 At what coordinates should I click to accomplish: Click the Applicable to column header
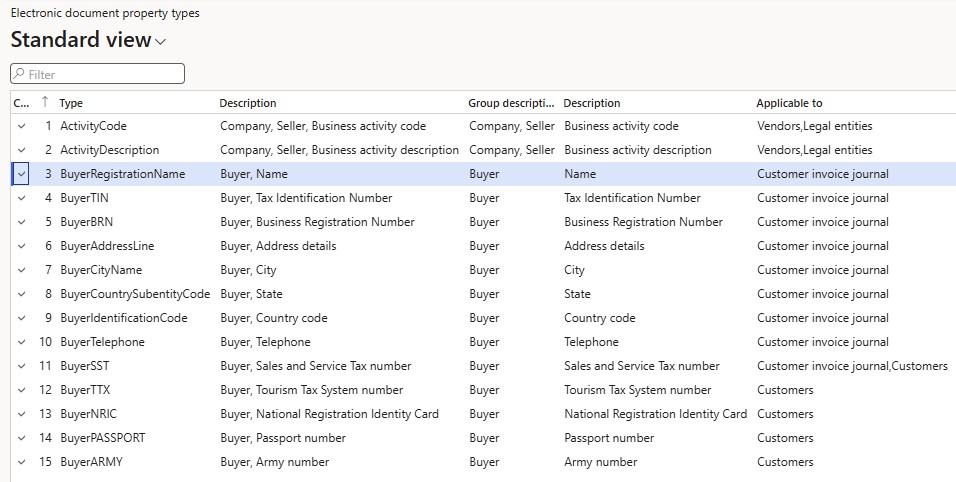click(x=789, y=103)
